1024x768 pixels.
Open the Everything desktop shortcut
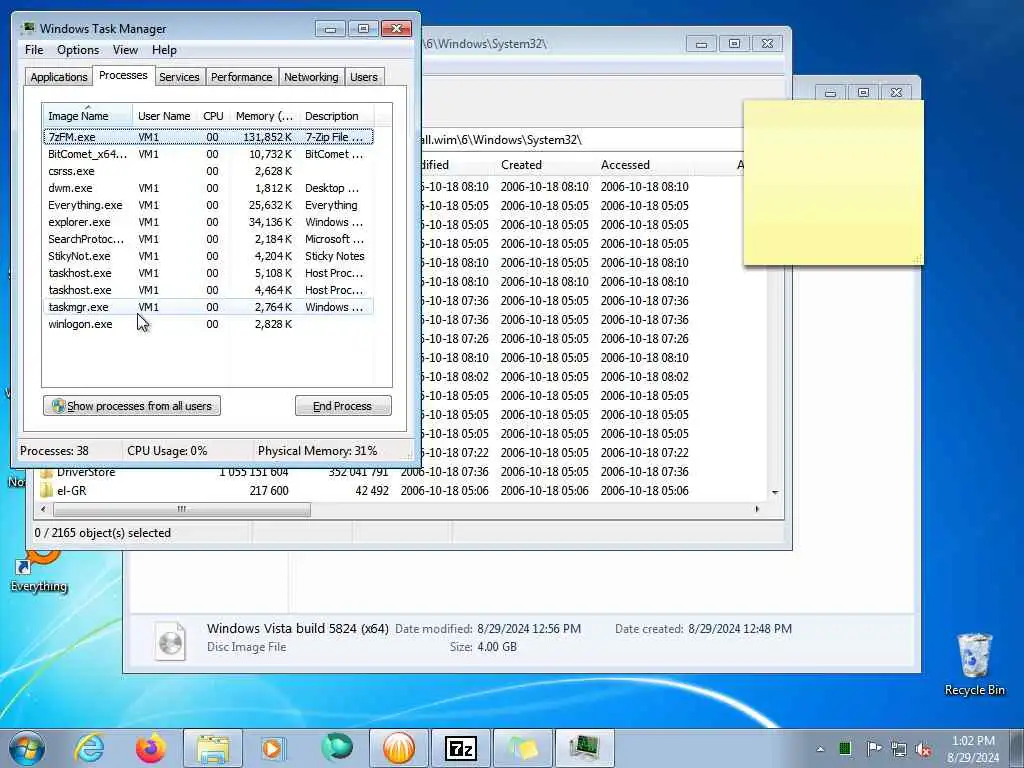[38, 571]
